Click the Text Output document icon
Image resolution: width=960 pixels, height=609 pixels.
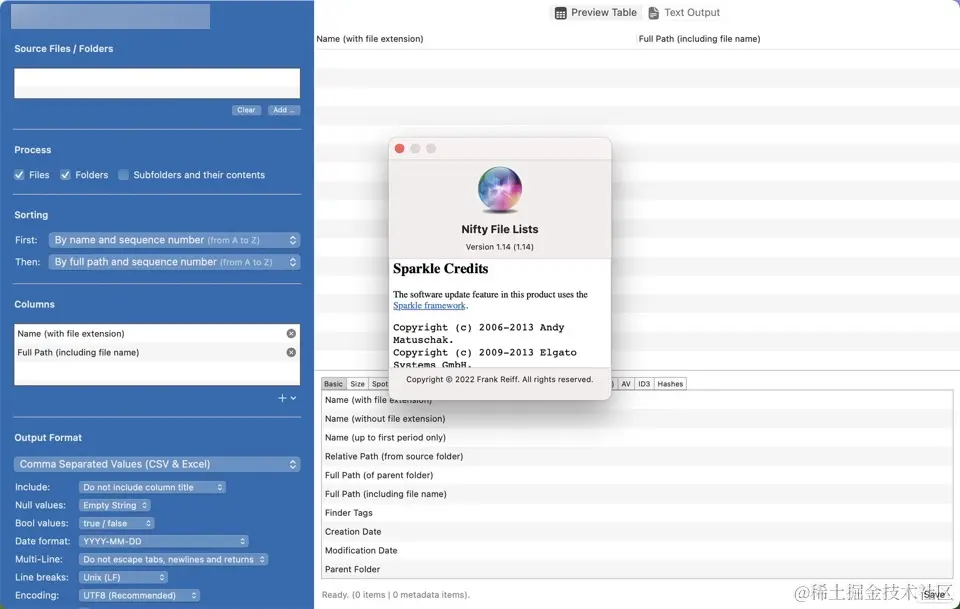pyautogui.click(x=653, y=13)
